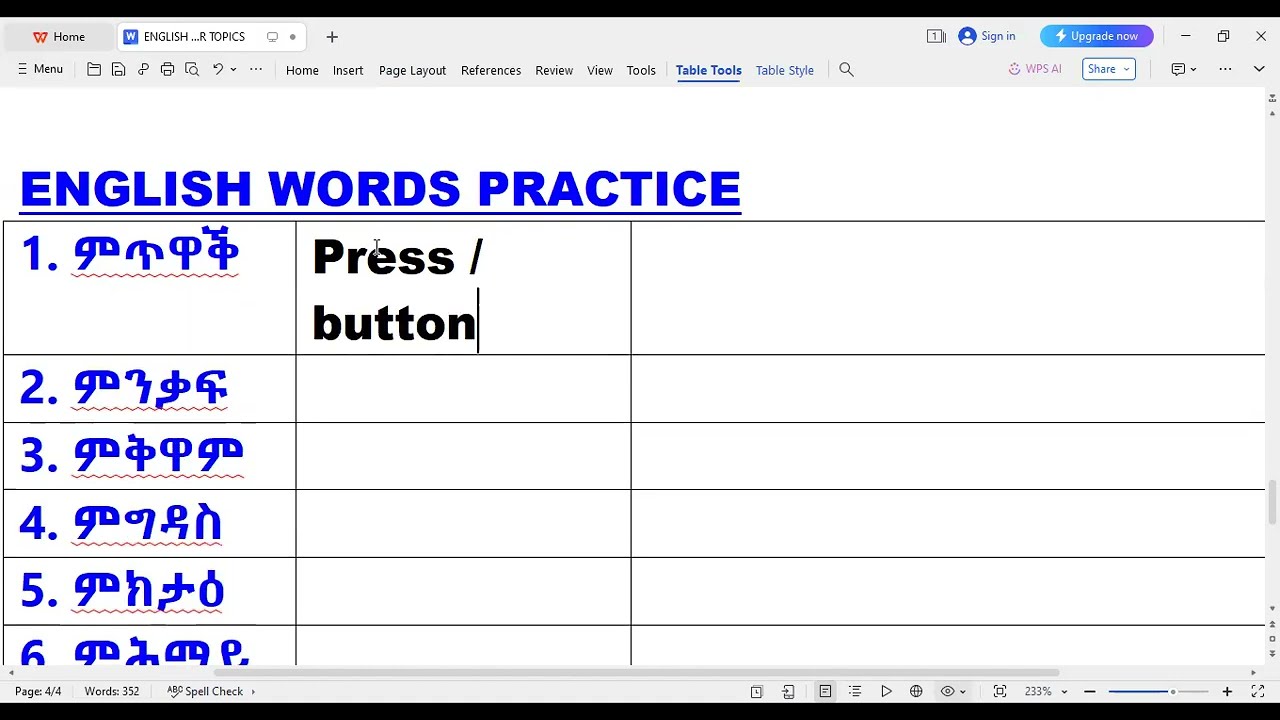Switch to Web Layout globe icon
Viewport: 1280px width, 720px height.
(x=916, y=691)
